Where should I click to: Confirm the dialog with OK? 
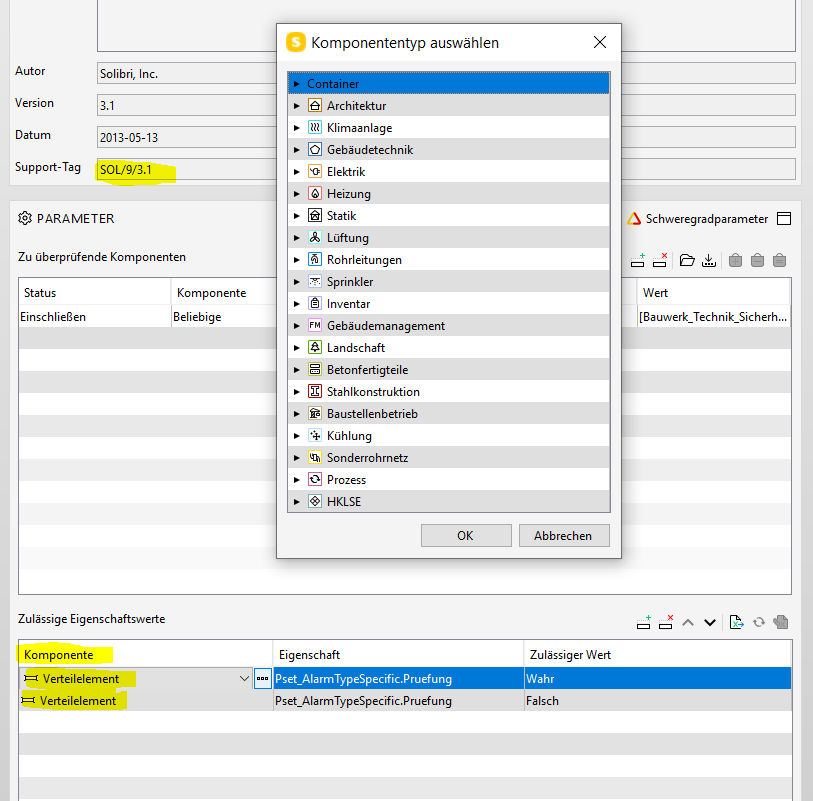pyautogui.click(x=466, y=536)
